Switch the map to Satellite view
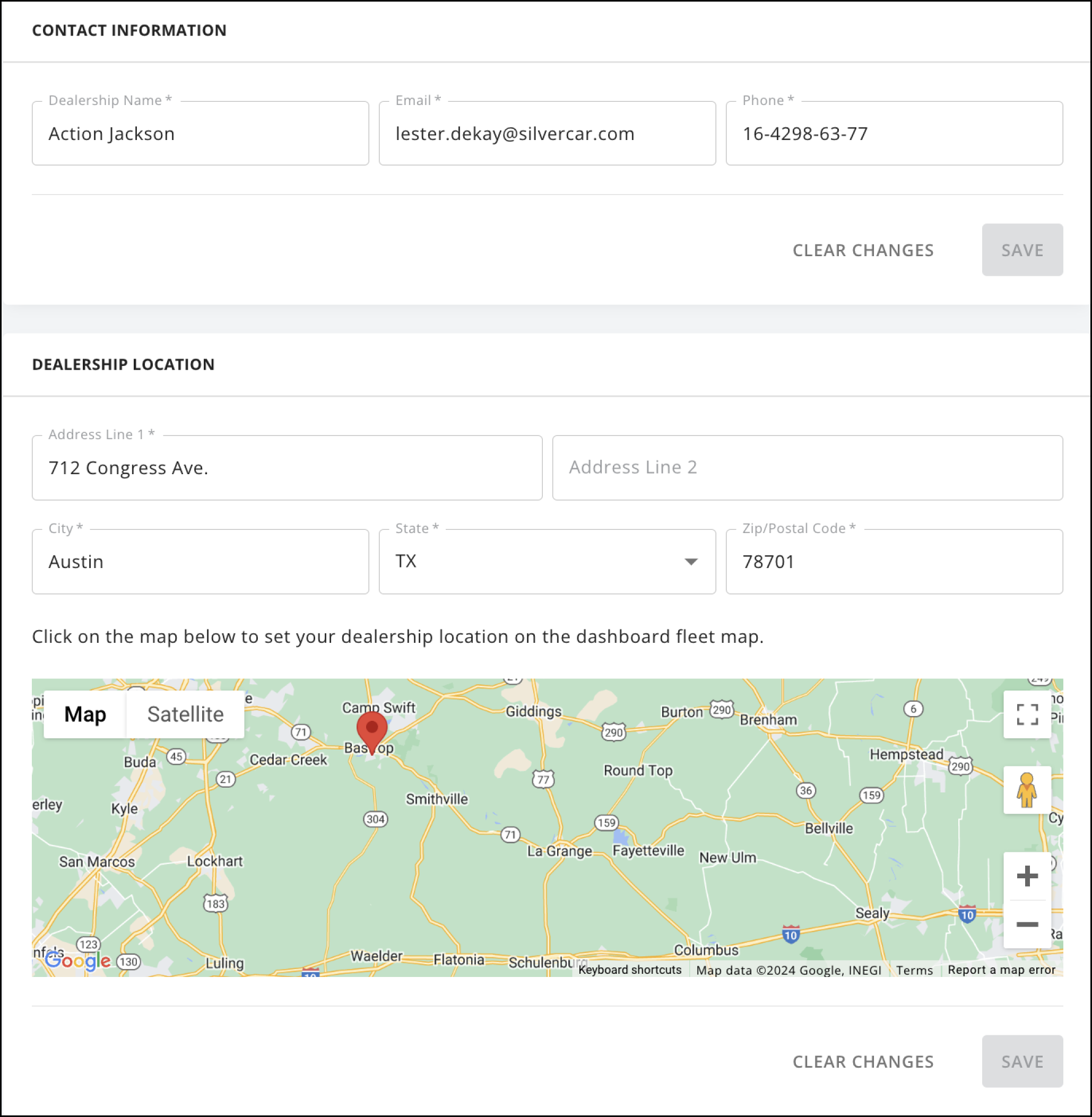Screen dimensions: 1092x1117 pyautogui.click(x=185, y=714)
